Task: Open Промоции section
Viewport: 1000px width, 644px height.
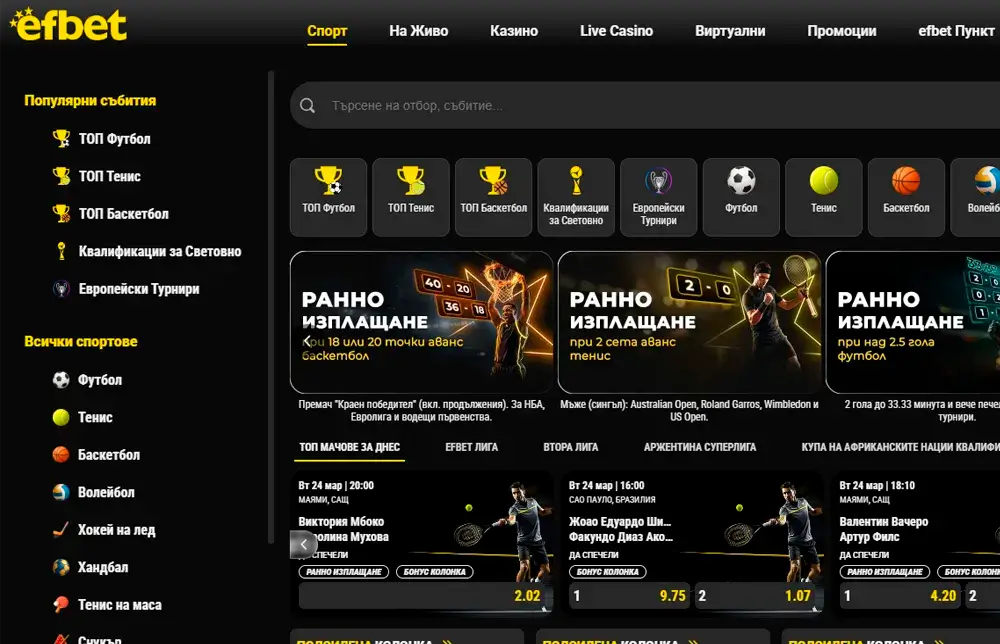Action: coord(842,31)
